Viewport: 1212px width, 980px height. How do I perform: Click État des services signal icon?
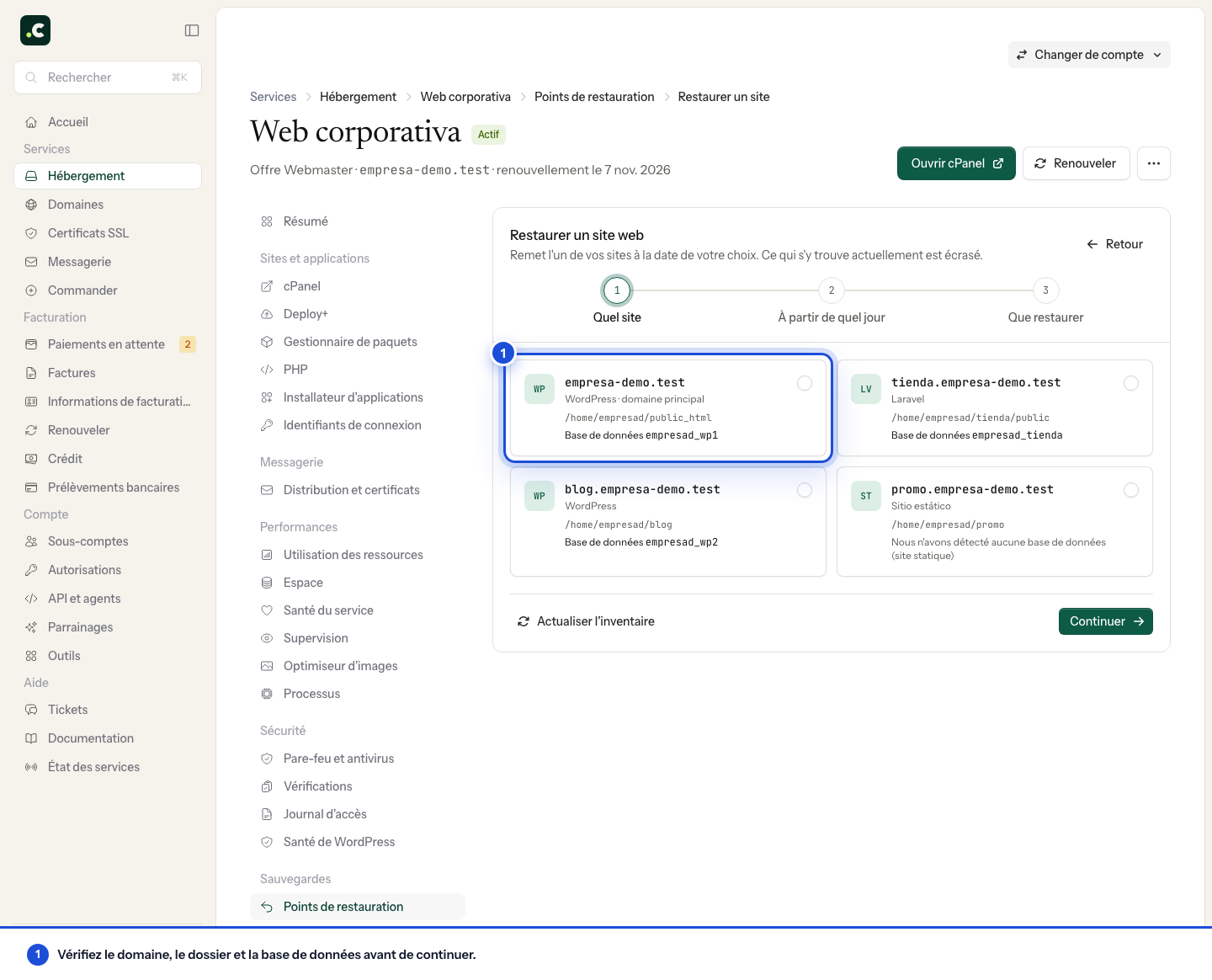(x=31, y=767)
